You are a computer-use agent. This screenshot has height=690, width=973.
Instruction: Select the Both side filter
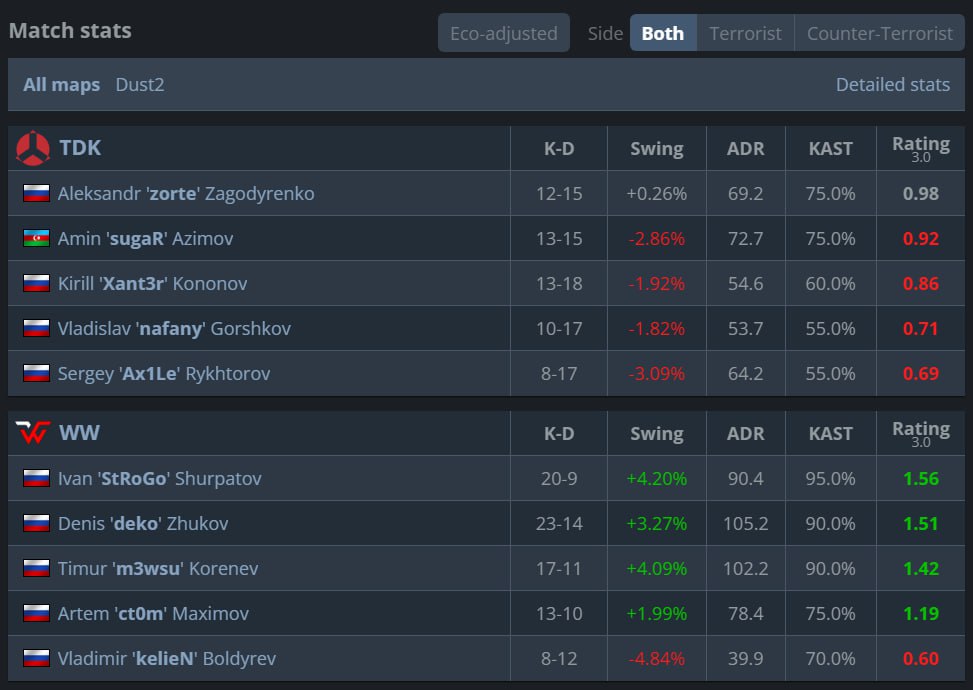[663, 33]
